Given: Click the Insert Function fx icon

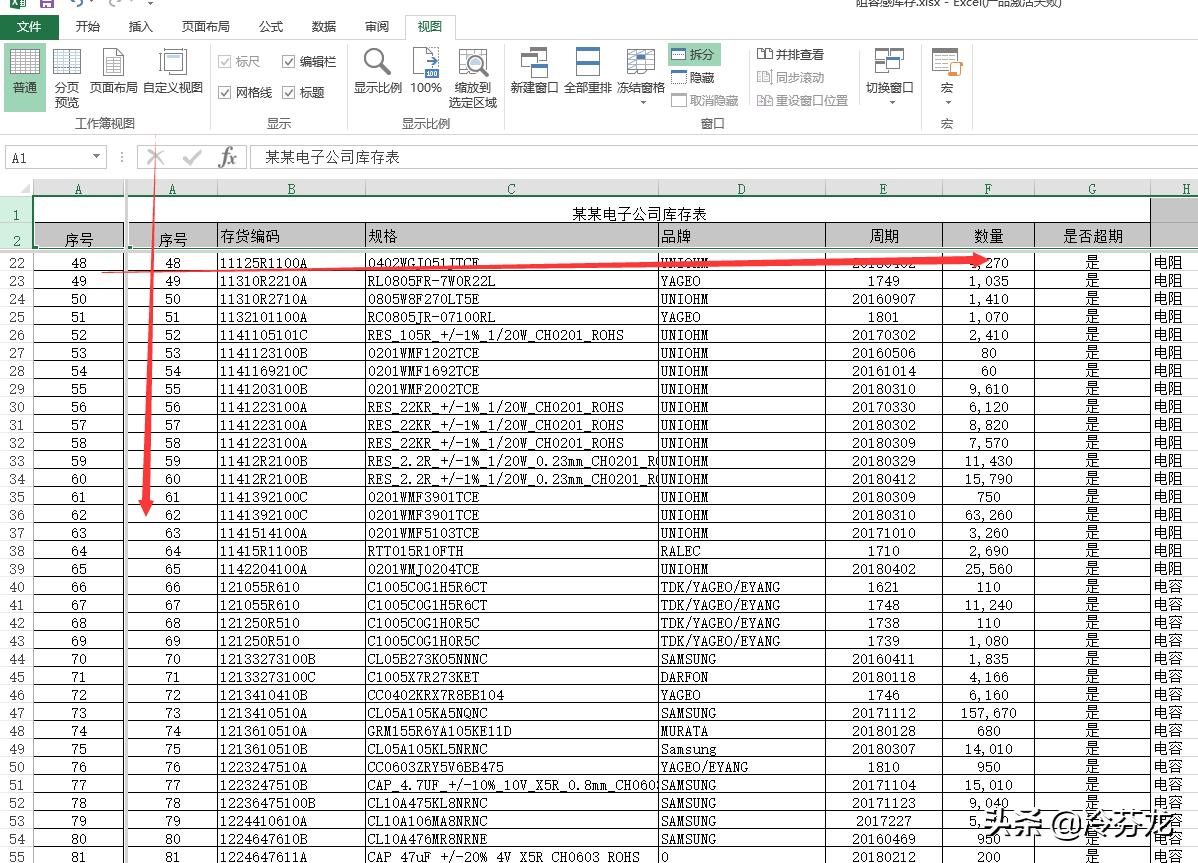Looking at the screenshot, I should pos(227,157).
